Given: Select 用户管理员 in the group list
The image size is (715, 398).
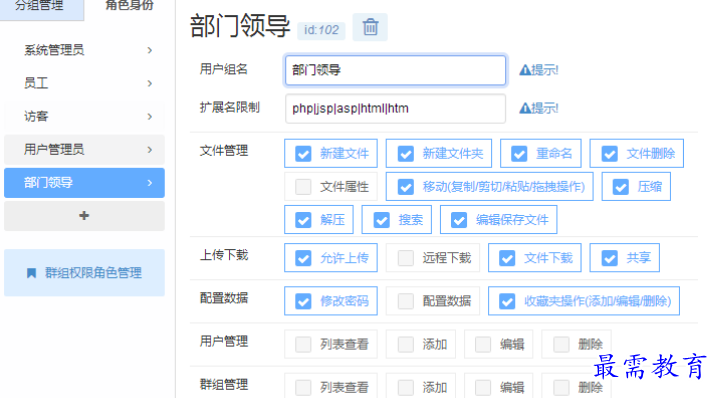Looking at the screenshot, I should (84, 150).
